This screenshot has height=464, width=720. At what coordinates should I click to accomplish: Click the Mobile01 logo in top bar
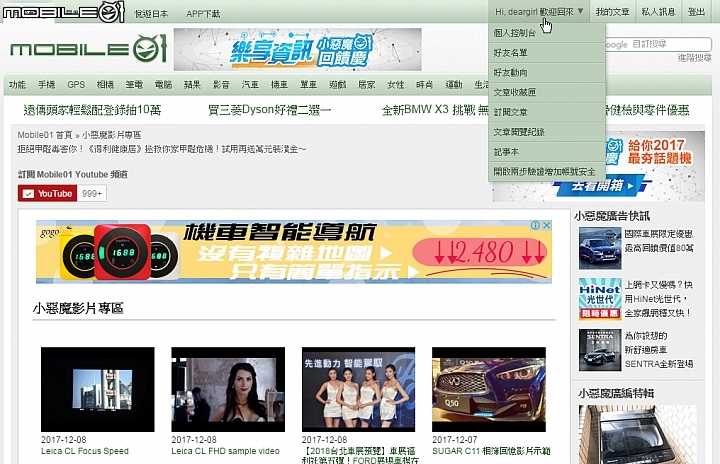[x=63, y=12]
